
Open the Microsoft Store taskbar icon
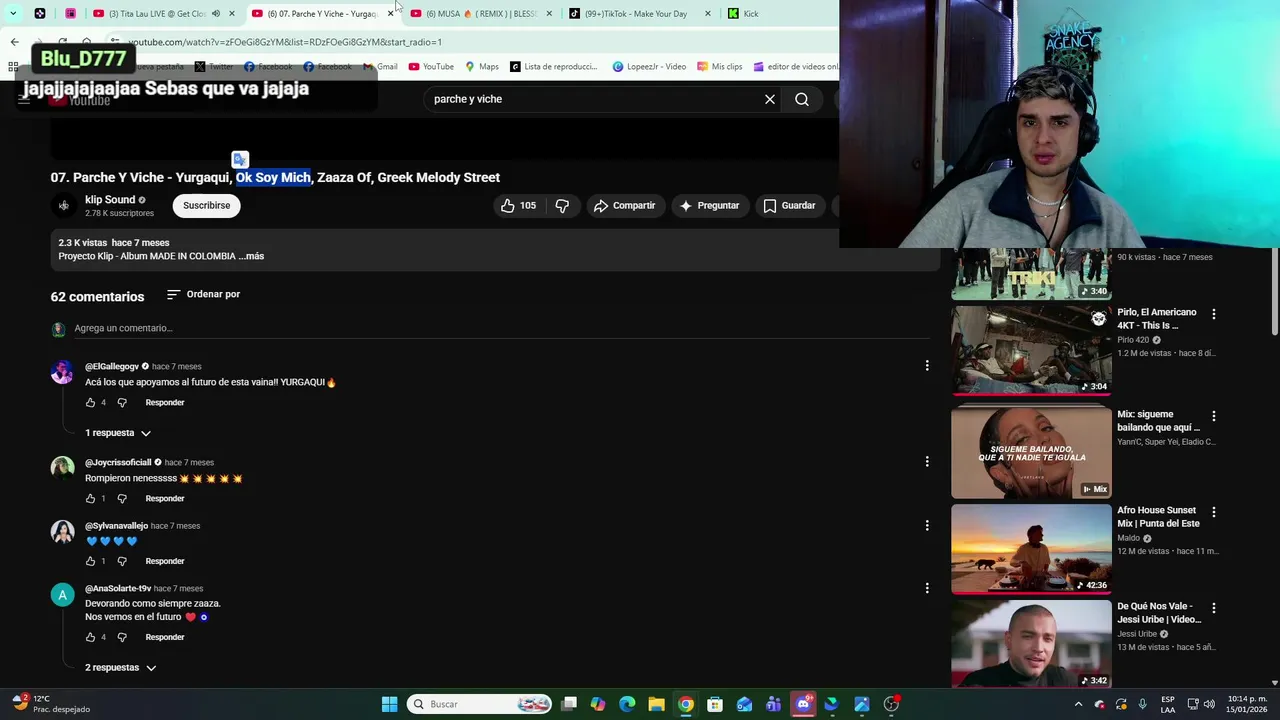click(x=715, y=704)
